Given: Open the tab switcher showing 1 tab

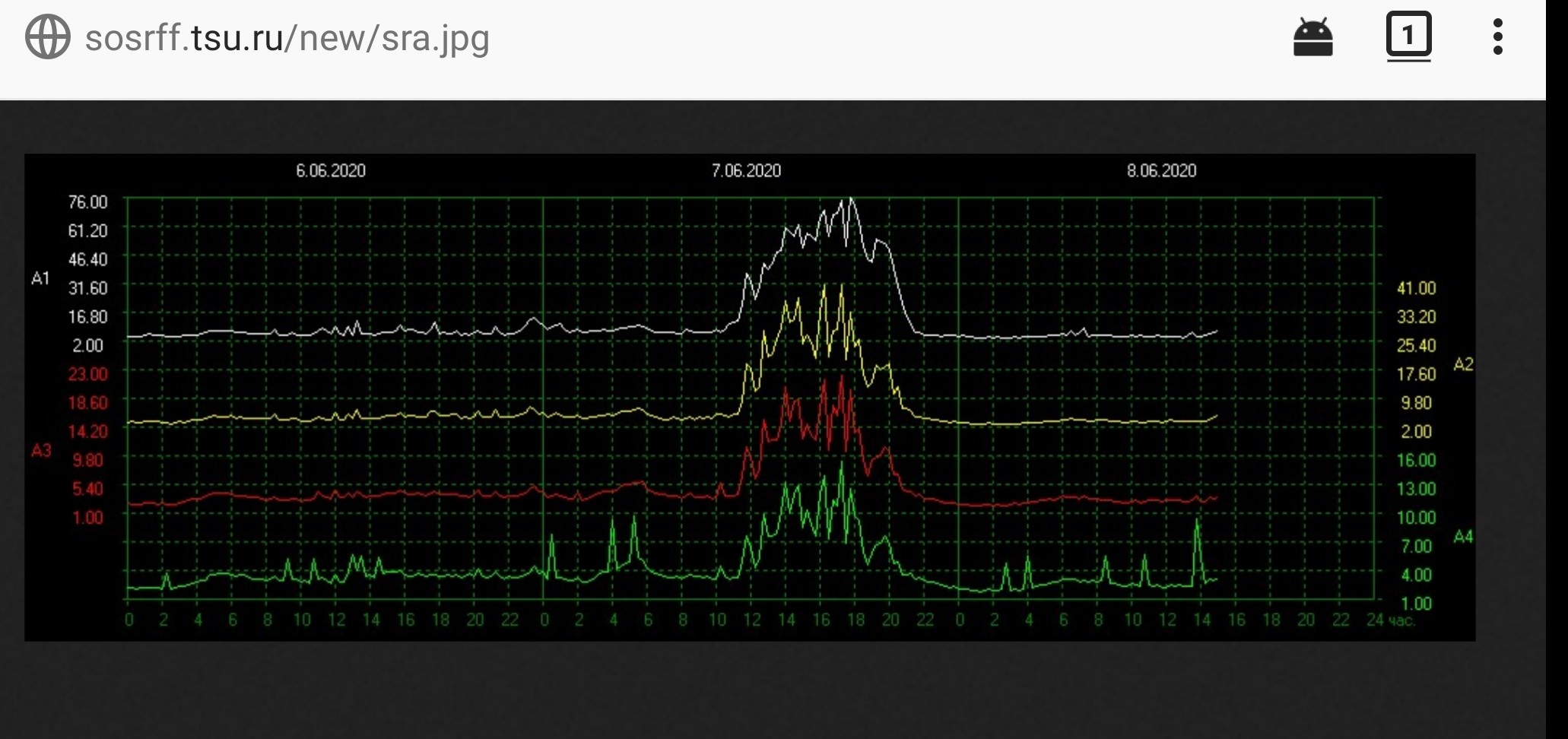Looking at the screenshot, I should click(1408, 36).
